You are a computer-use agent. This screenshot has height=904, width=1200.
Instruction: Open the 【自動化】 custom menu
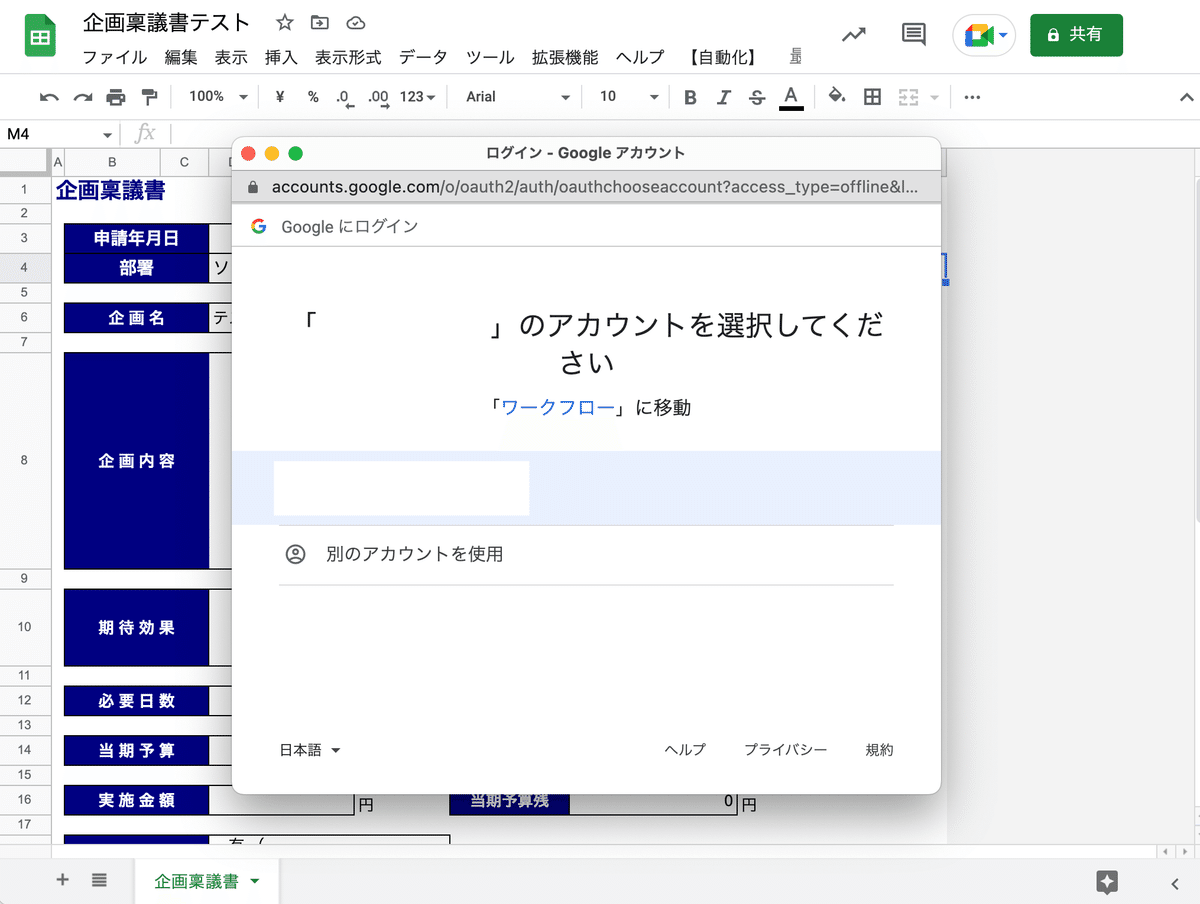pos(723,57)
